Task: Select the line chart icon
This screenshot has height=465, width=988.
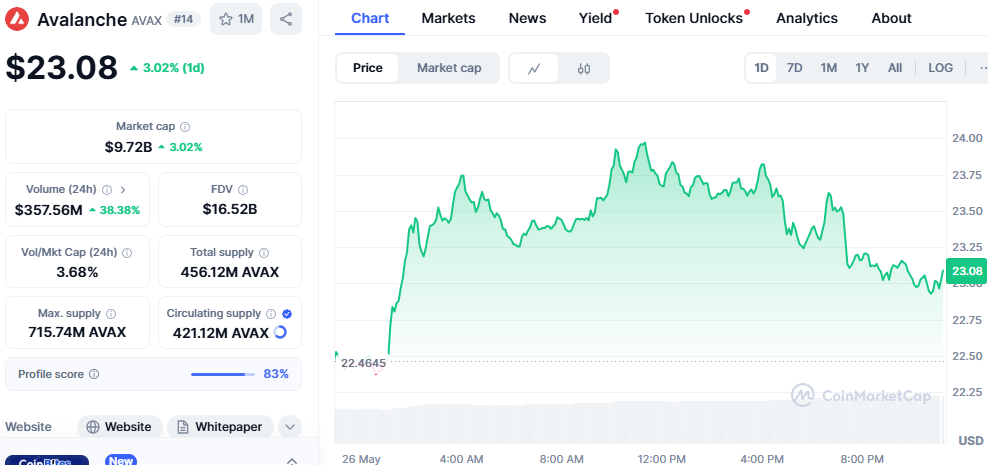Action: [534, 68]
